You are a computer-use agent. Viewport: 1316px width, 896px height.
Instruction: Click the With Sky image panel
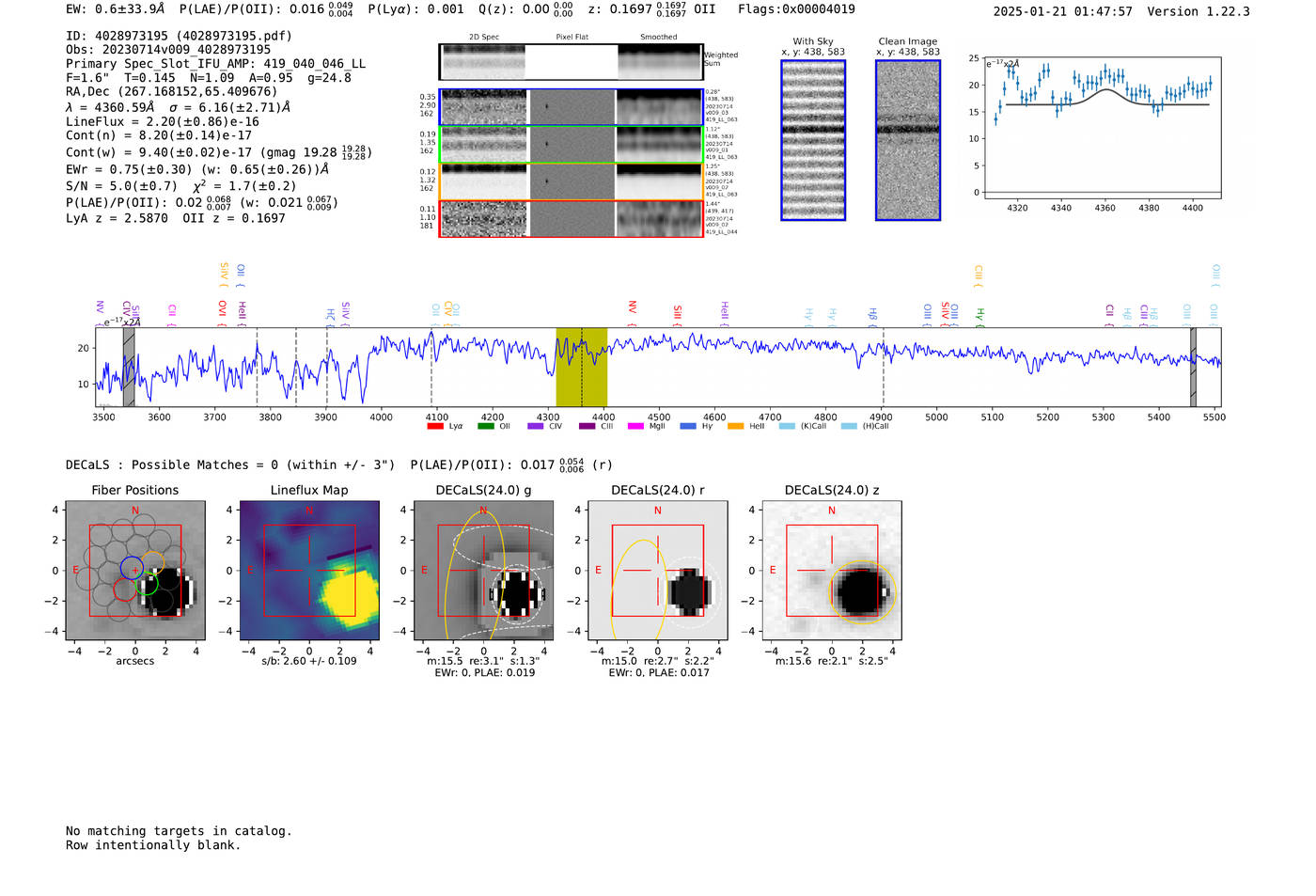click(813, 140)
